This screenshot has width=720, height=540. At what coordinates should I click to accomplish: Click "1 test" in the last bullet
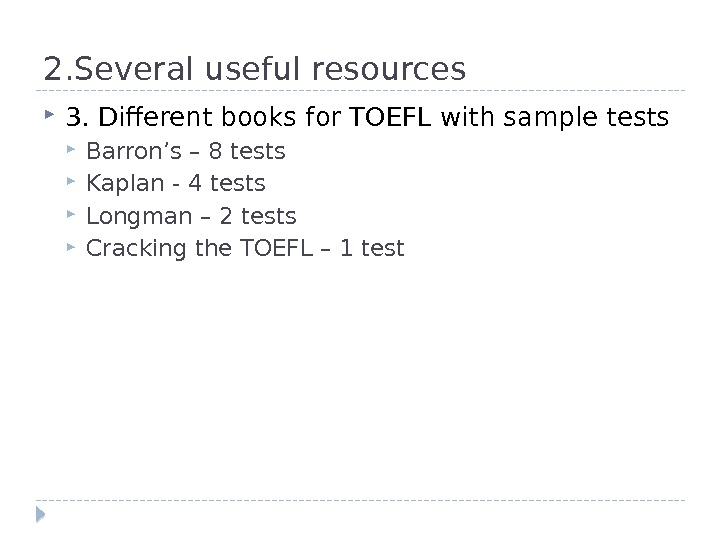(373, 248)
